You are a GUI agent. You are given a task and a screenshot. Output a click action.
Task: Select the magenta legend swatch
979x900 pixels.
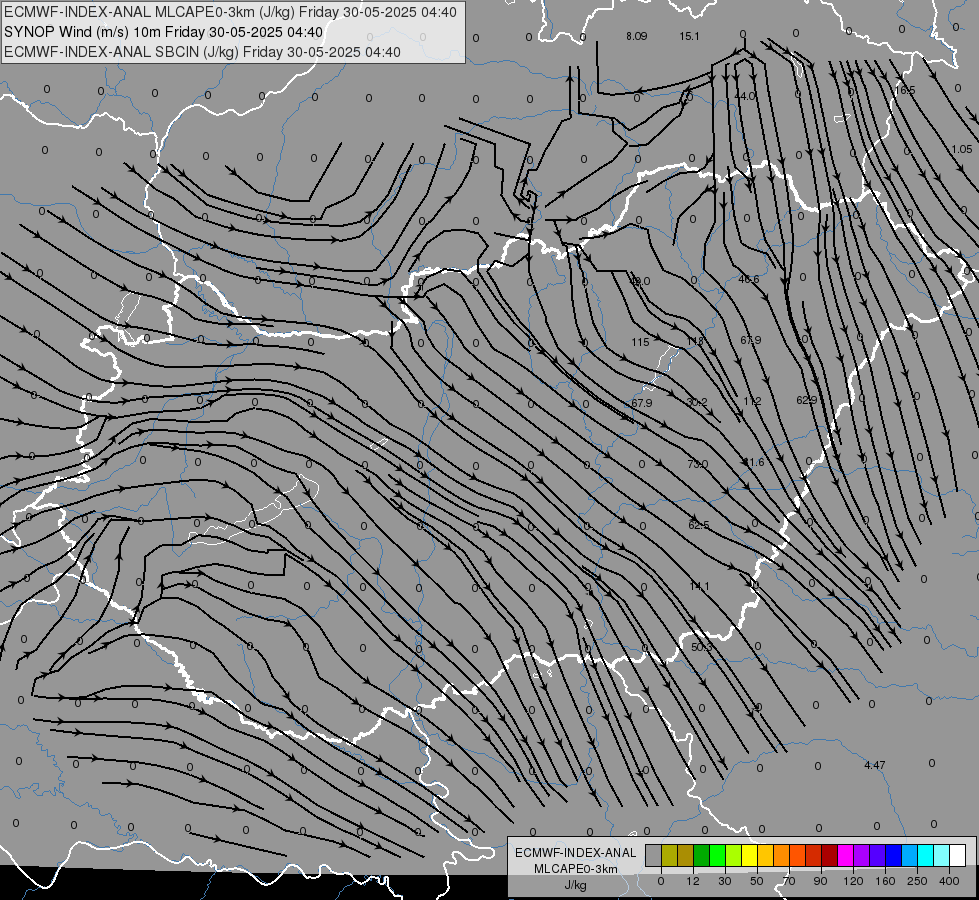846,855
